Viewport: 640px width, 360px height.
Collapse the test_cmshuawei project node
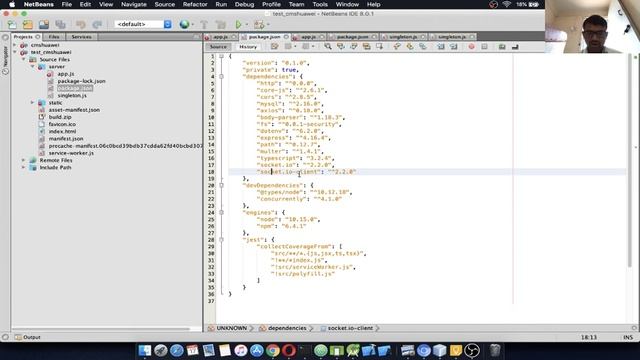15,52
